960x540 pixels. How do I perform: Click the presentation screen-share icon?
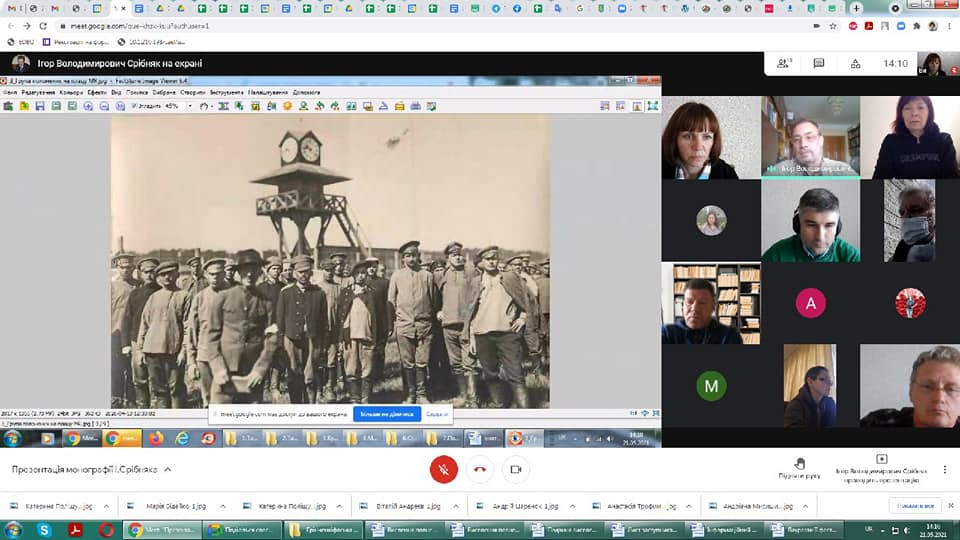[x=881, y=460]
